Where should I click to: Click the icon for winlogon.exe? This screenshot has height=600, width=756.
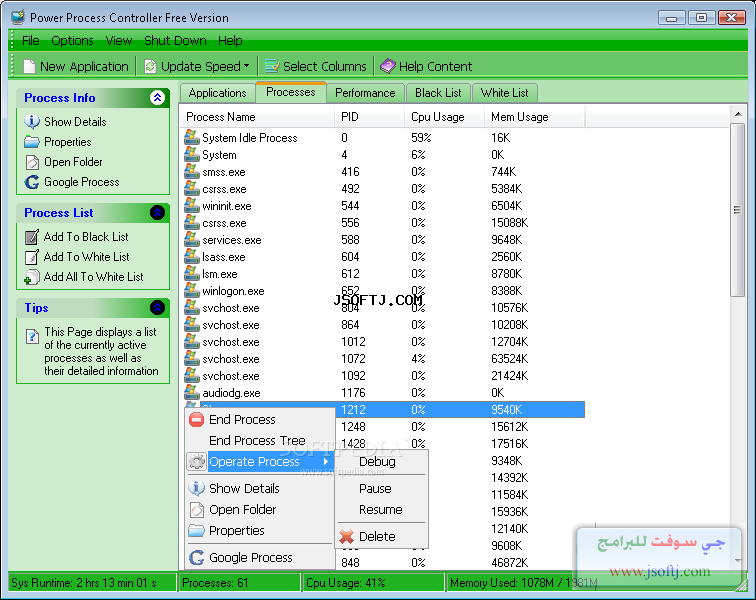[191, 291]
